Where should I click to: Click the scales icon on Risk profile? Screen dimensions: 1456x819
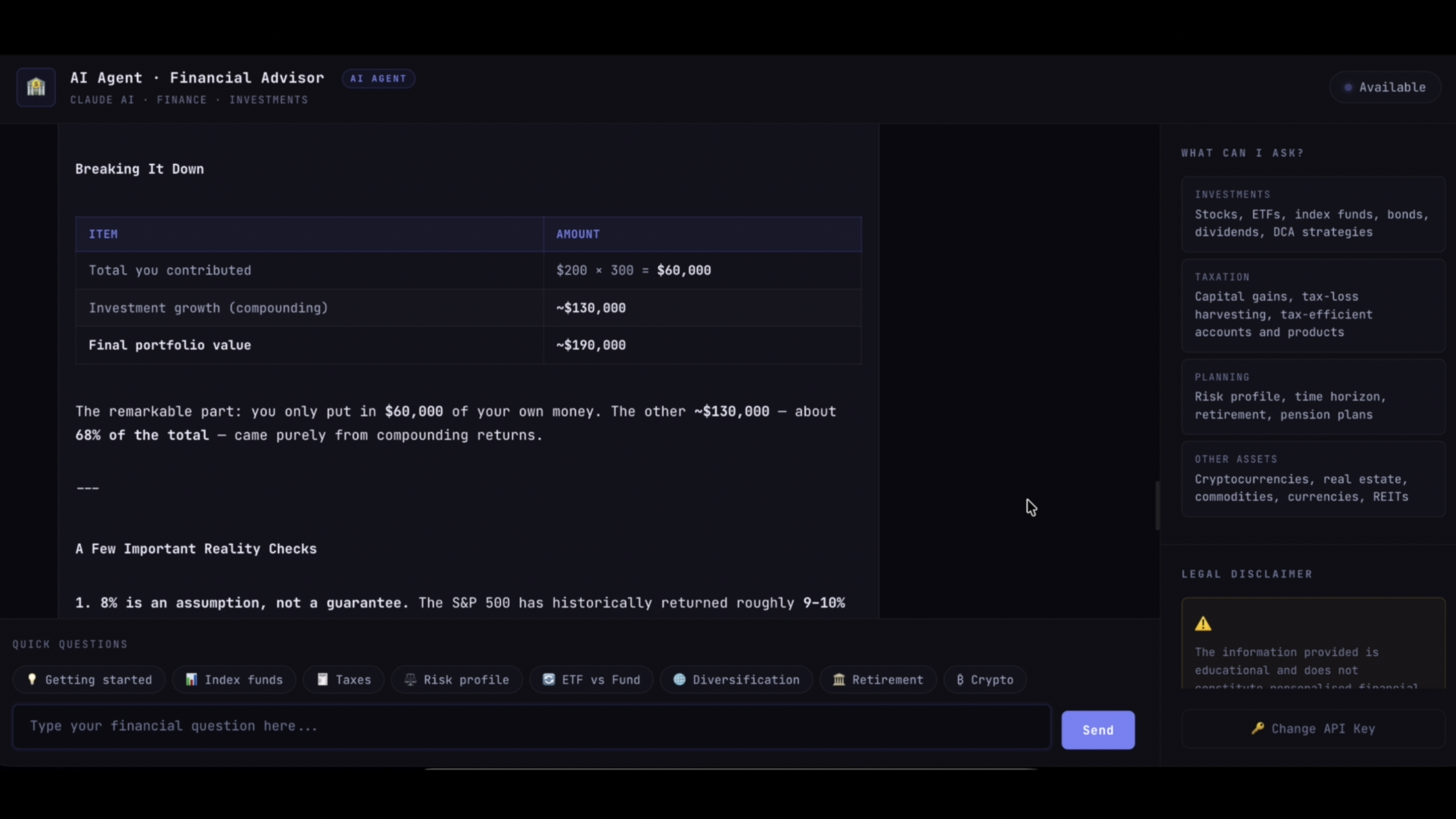point(410,679)
